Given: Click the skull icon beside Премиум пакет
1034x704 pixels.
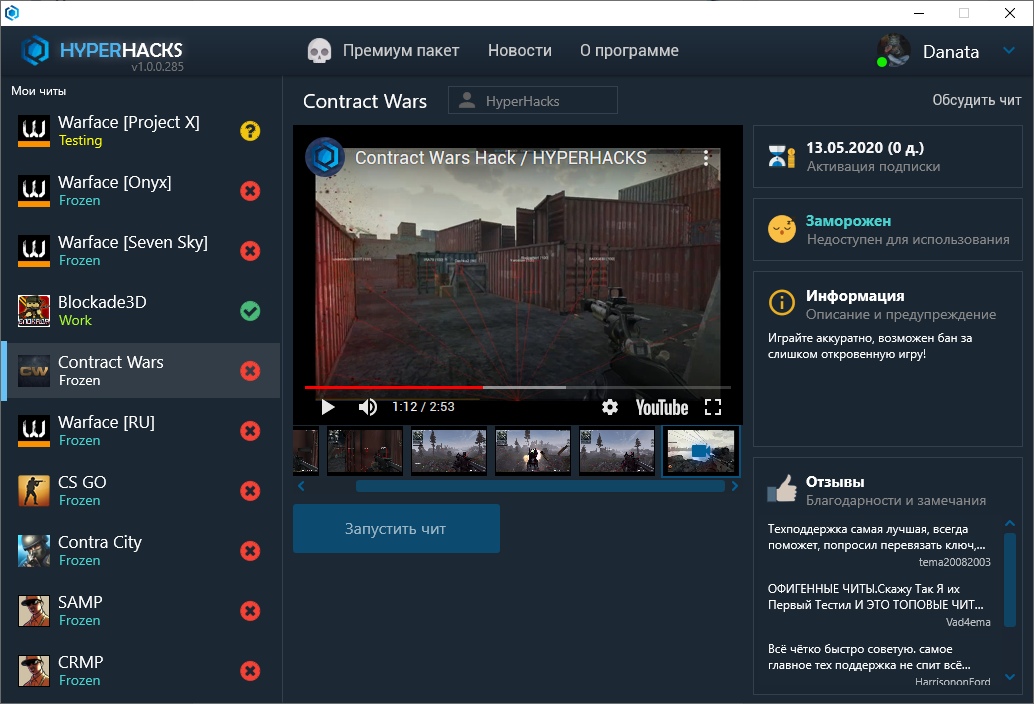Looking at the screenshot, I should pyautogui.click(x=319, y=51).
